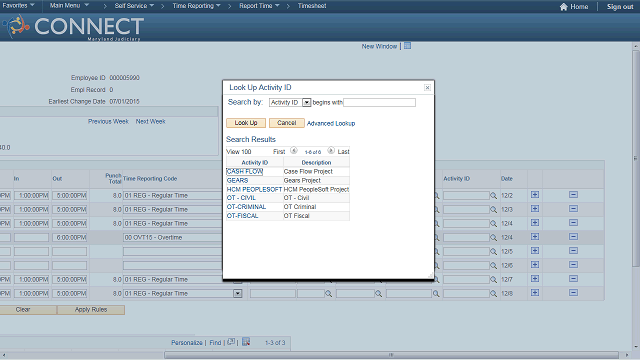This screenshot has height=360, width=640.
Task: Click the Personalize link
Action: [187, 342]
